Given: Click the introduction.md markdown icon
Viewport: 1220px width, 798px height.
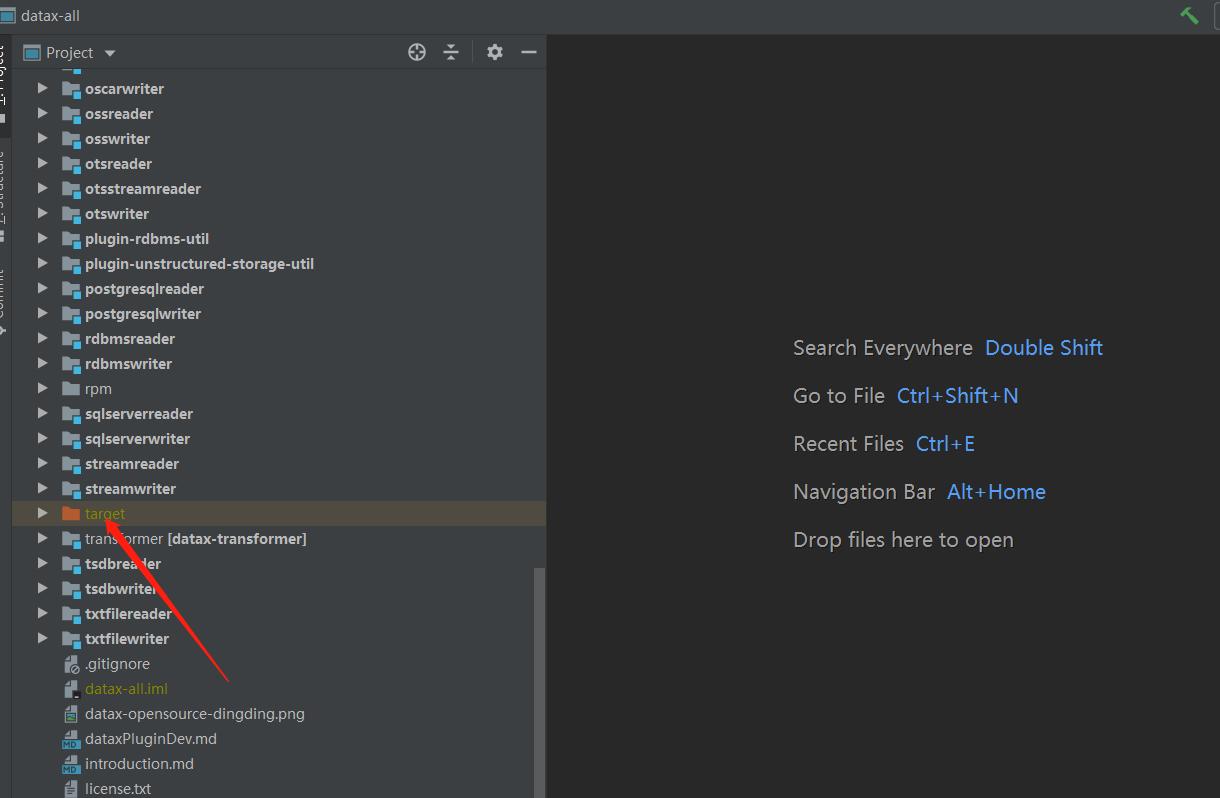Looking at the screenshot, I should pos(71,764).
